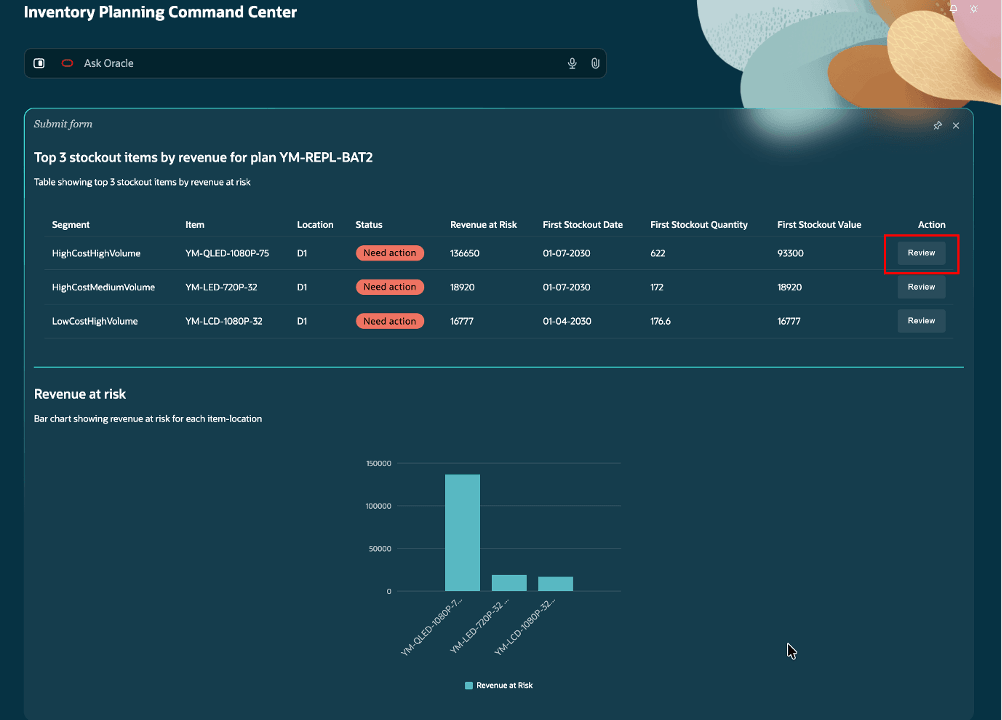Screen dimensions: 1002x720
Task: Click the Submit form label
Action: click(x=63, y=124)
